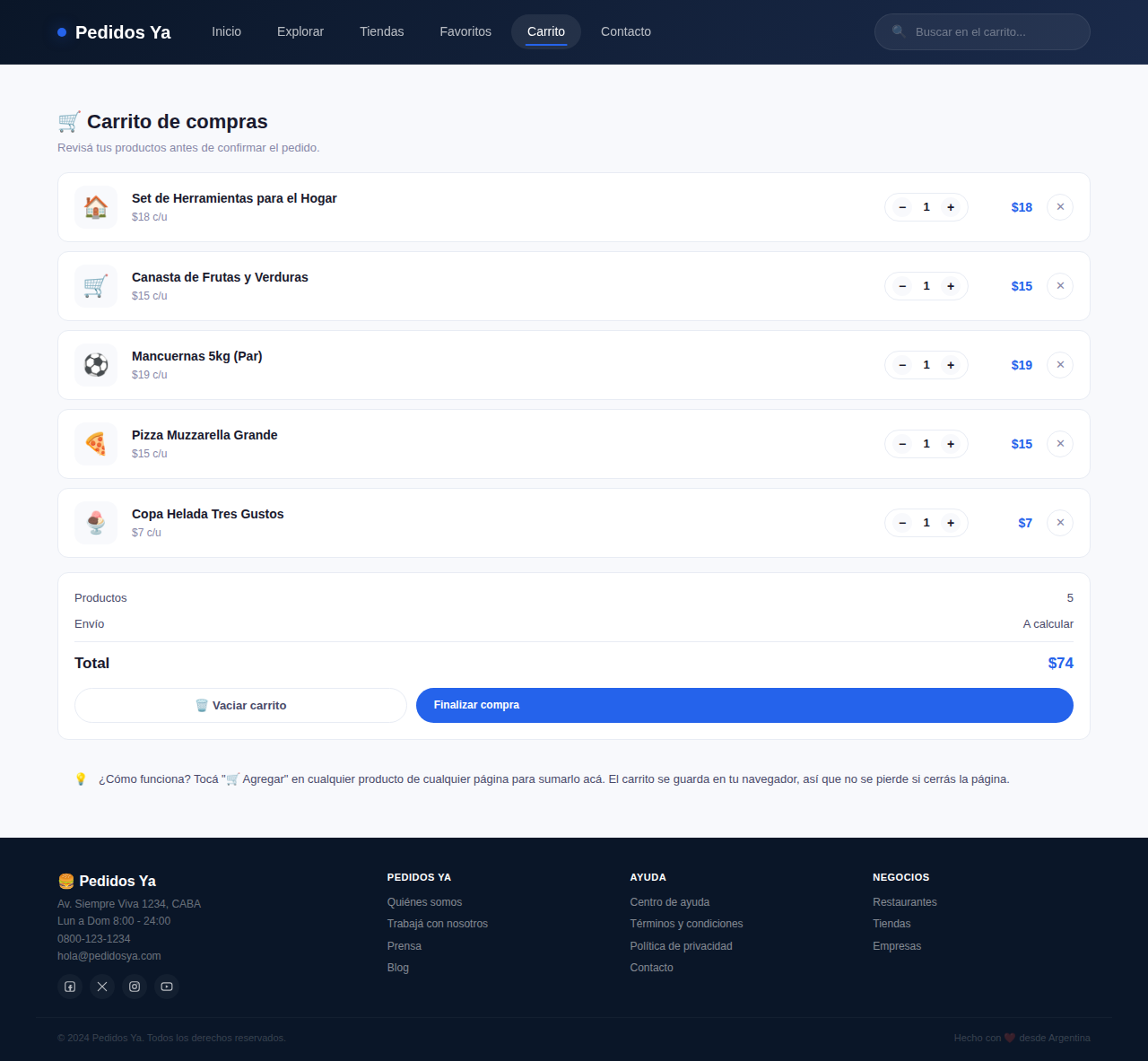Open the Tiendas link in the Negocios footer column

891,924
